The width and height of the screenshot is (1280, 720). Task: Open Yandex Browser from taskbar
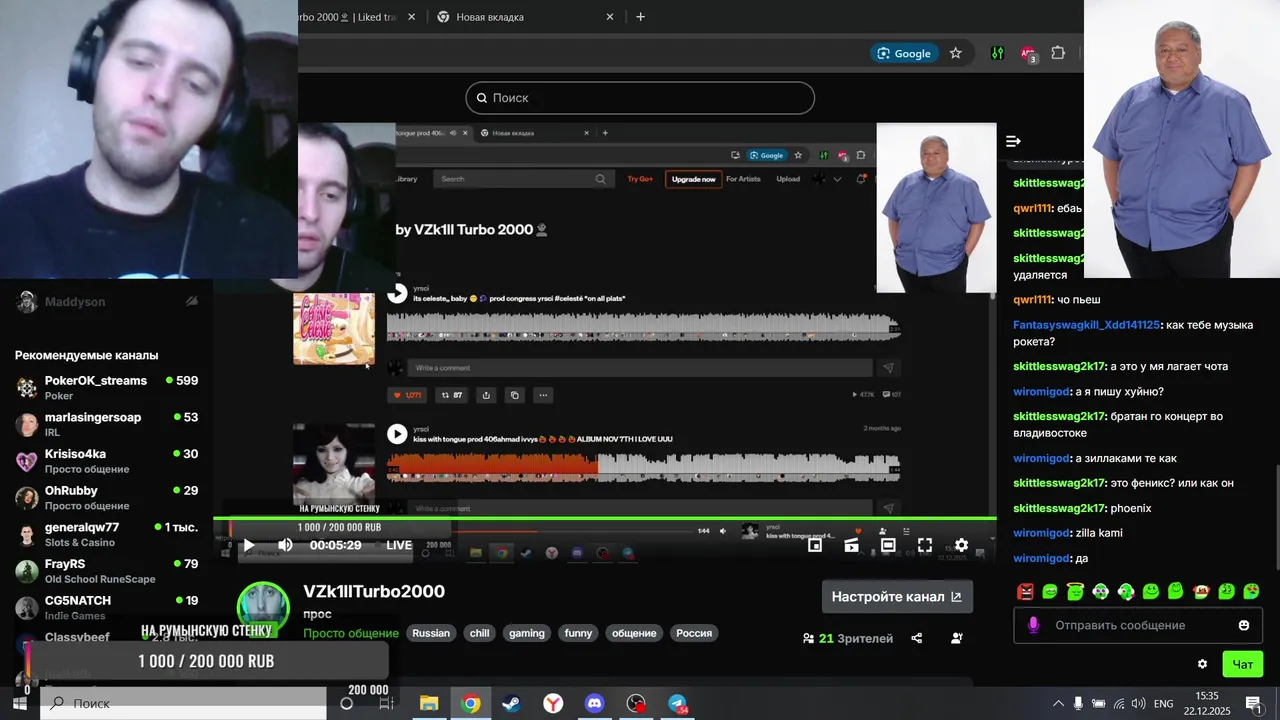pos(553,703)
